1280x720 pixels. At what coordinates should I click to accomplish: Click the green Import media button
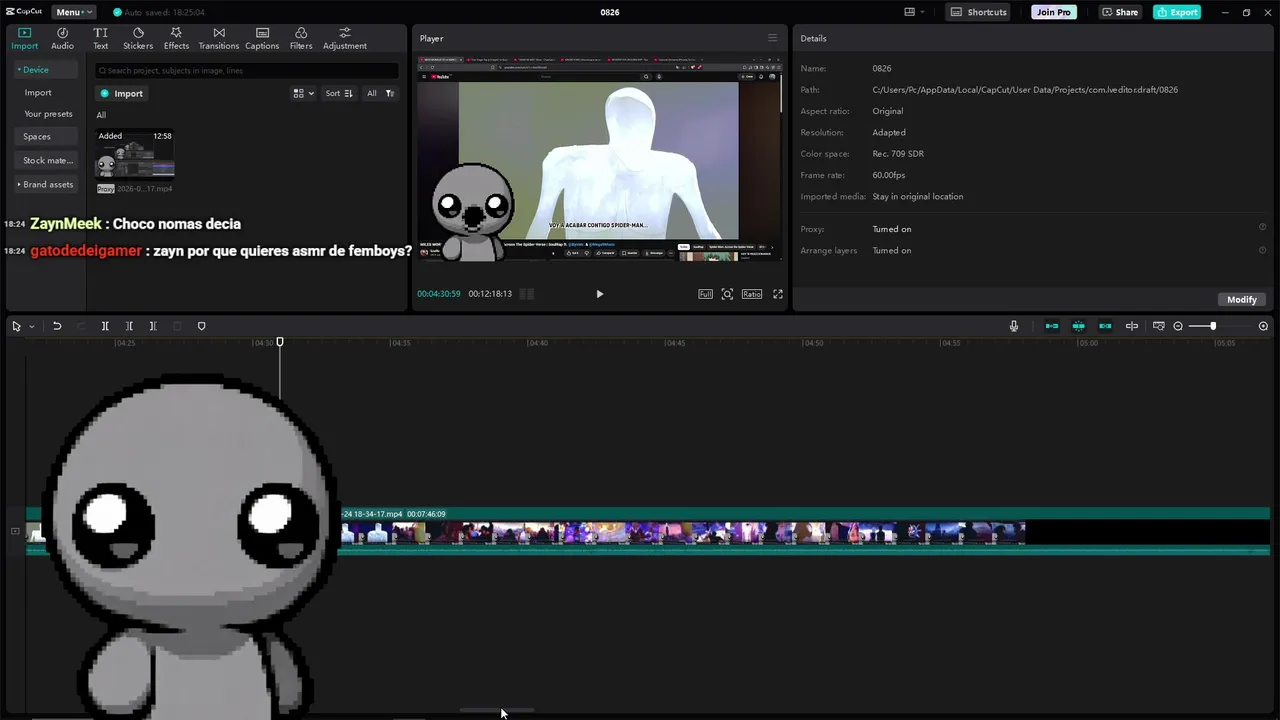pyautogui.click(x=122, y=94)
